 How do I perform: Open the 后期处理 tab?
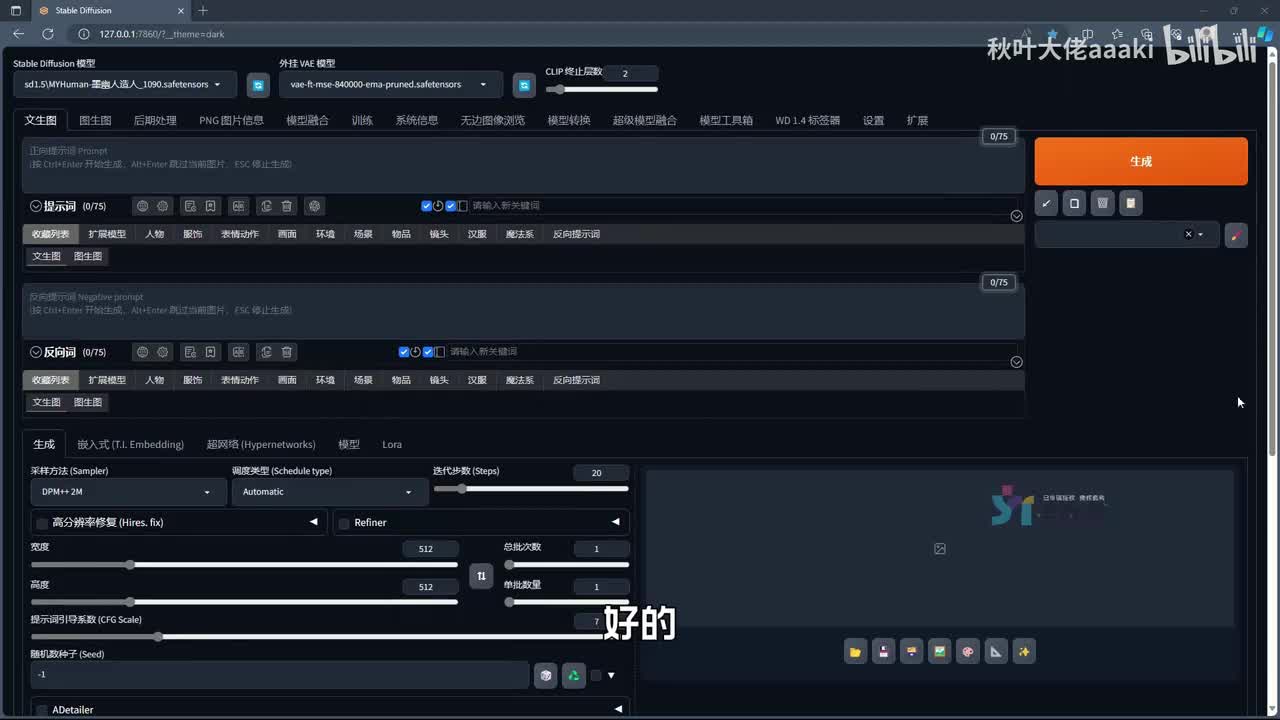(x=155, y=120)
